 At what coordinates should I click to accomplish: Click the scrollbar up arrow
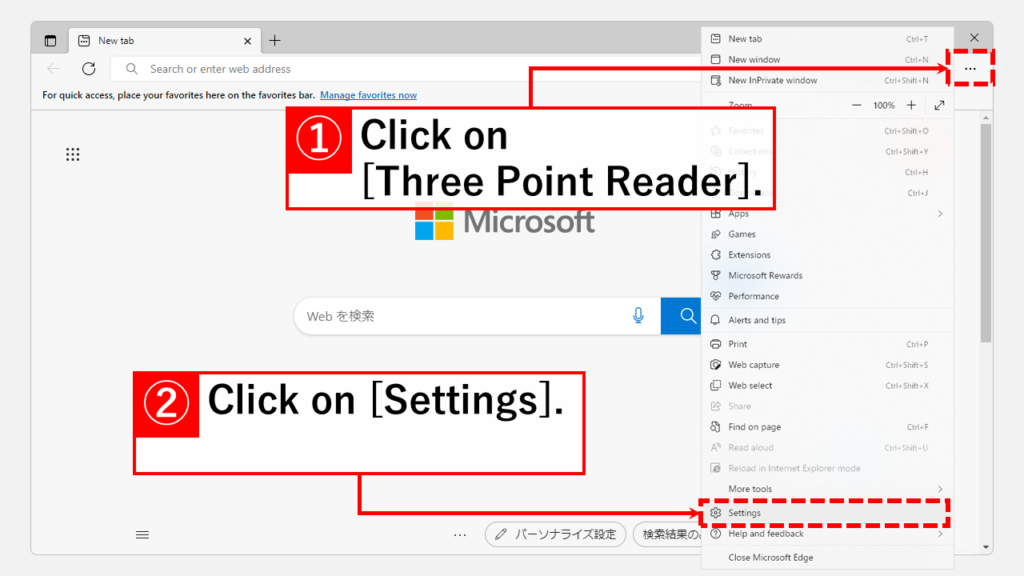tap(985, 118)
